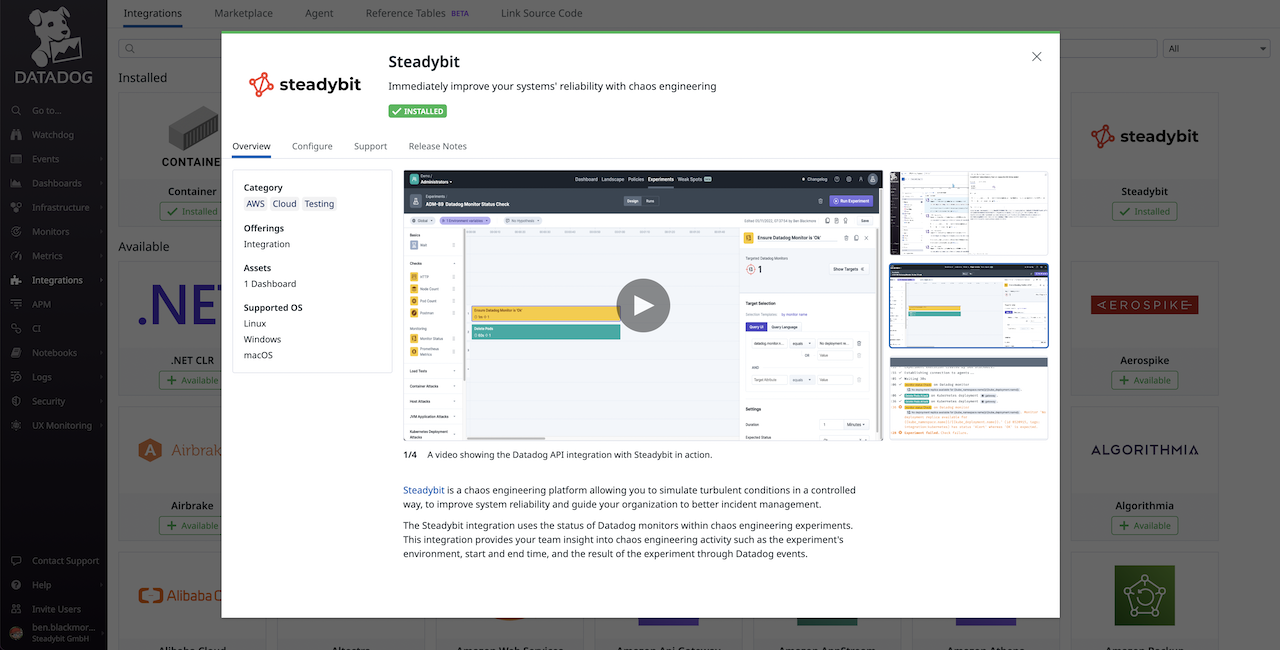This screenshot has height=650, width=1280.
Task: Click the Aerospike logo tile
Action: (1144, 305)
